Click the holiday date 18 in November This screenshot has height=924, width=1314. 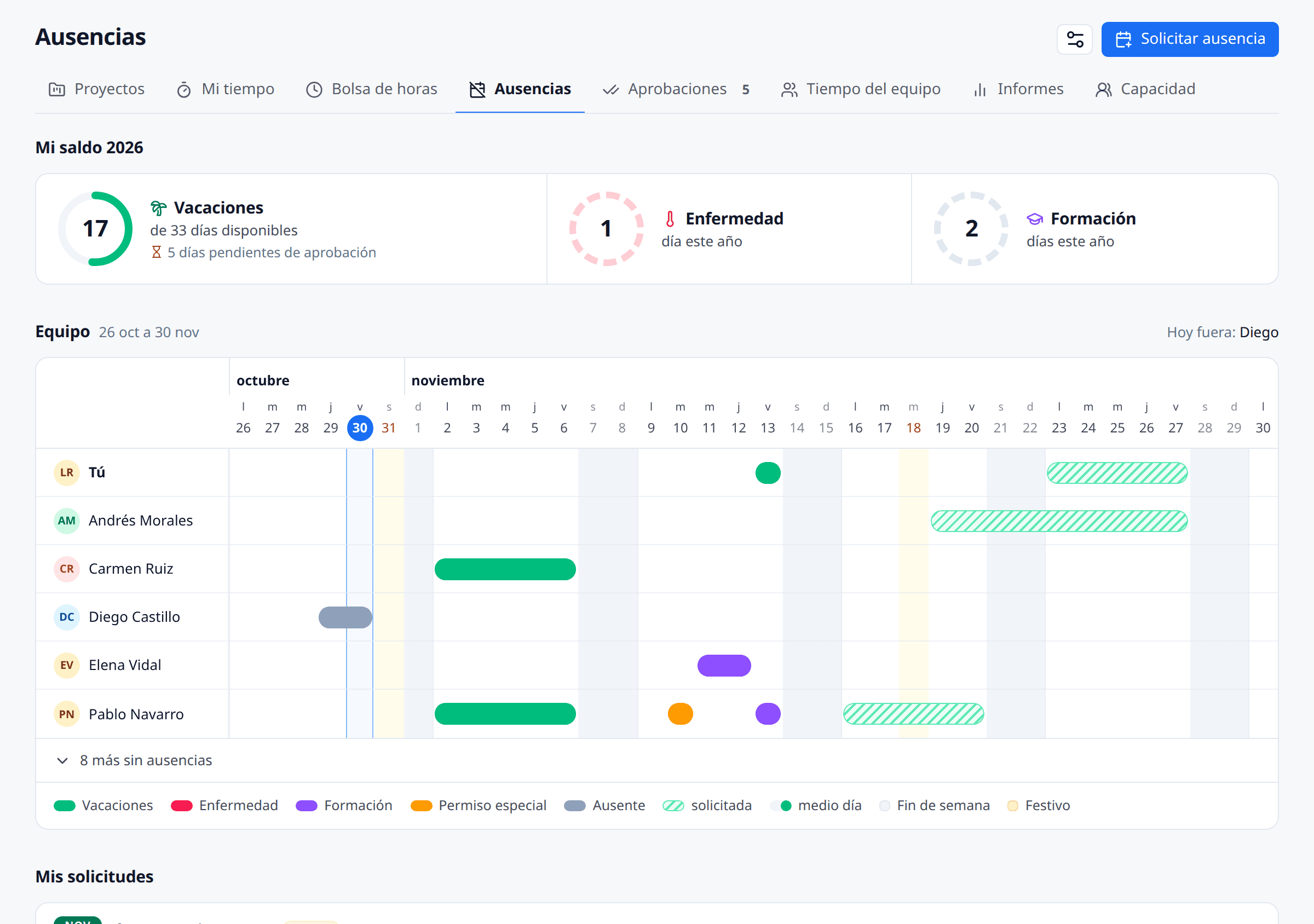click(x=913, y=428)
